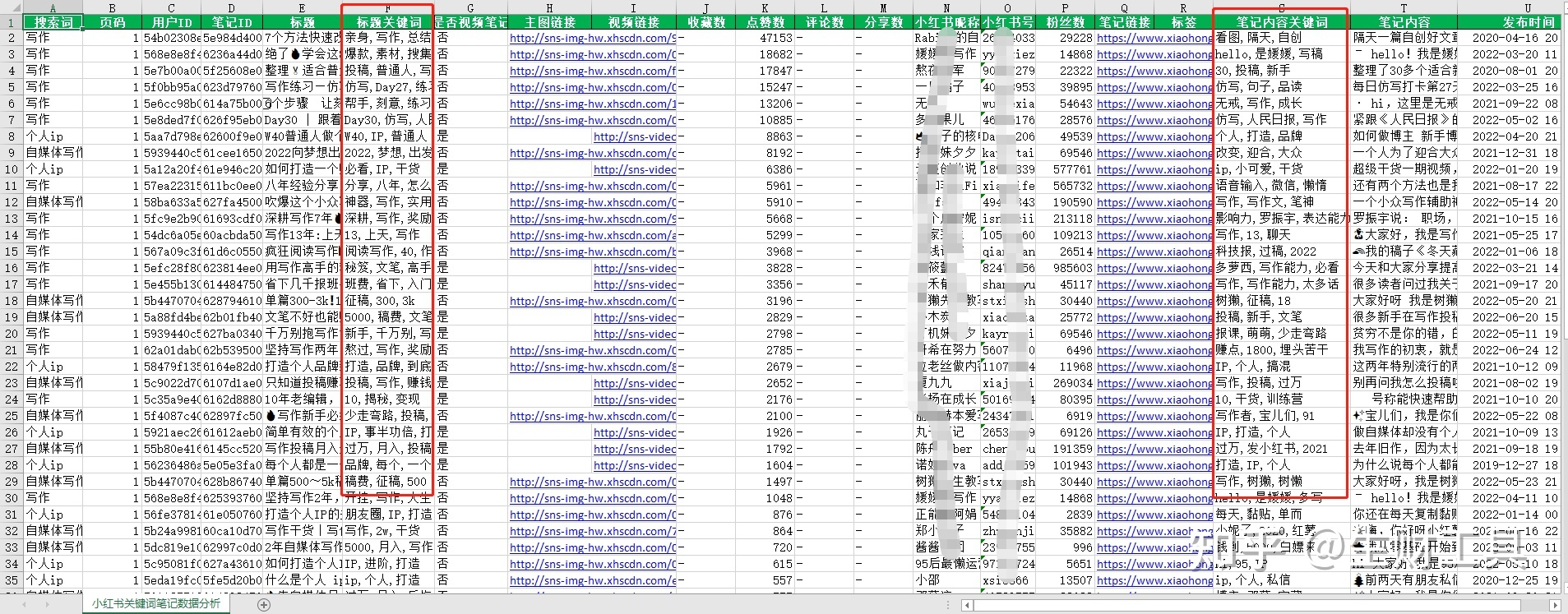
Task: Click the 搜索词 header cell
Action: coord(53,22)
